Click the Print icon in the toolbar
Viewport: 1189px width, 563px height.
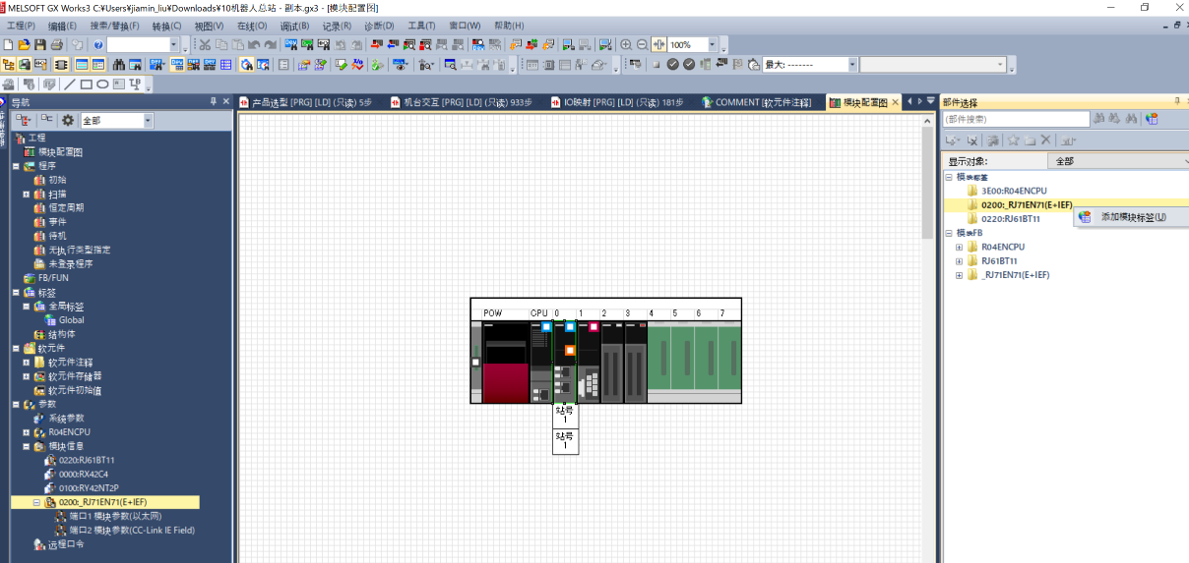tap(56, 45)
